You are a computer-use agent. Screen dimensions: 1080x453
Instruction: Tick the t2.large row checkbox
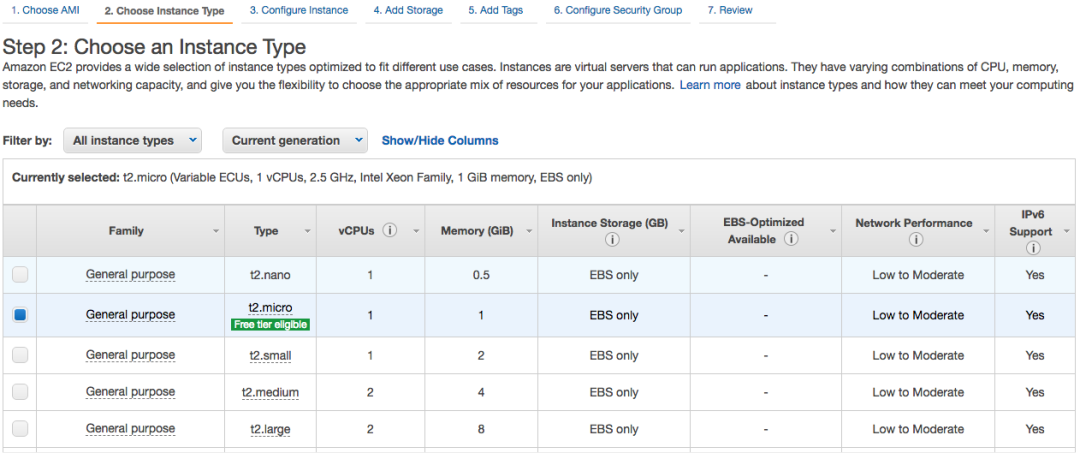coord(20,429)
